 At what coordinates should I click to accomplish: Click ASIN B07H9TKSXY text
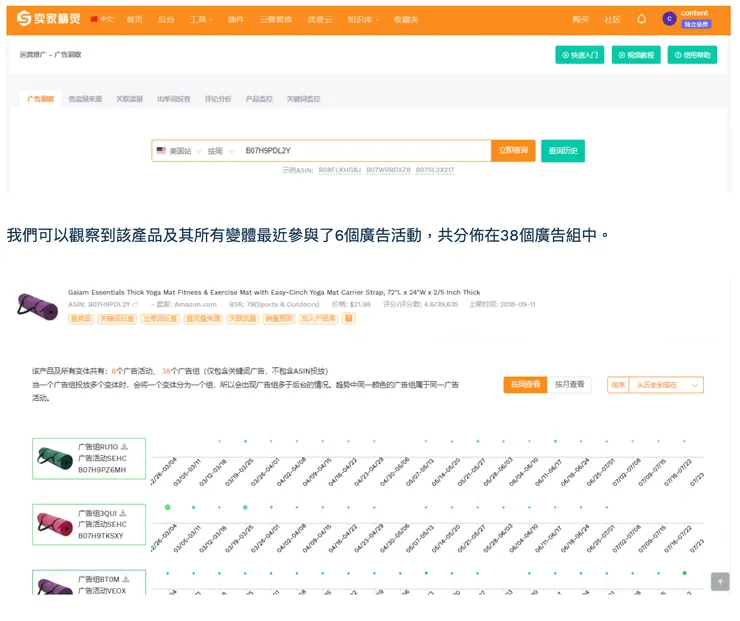click(x=101, y=536)
